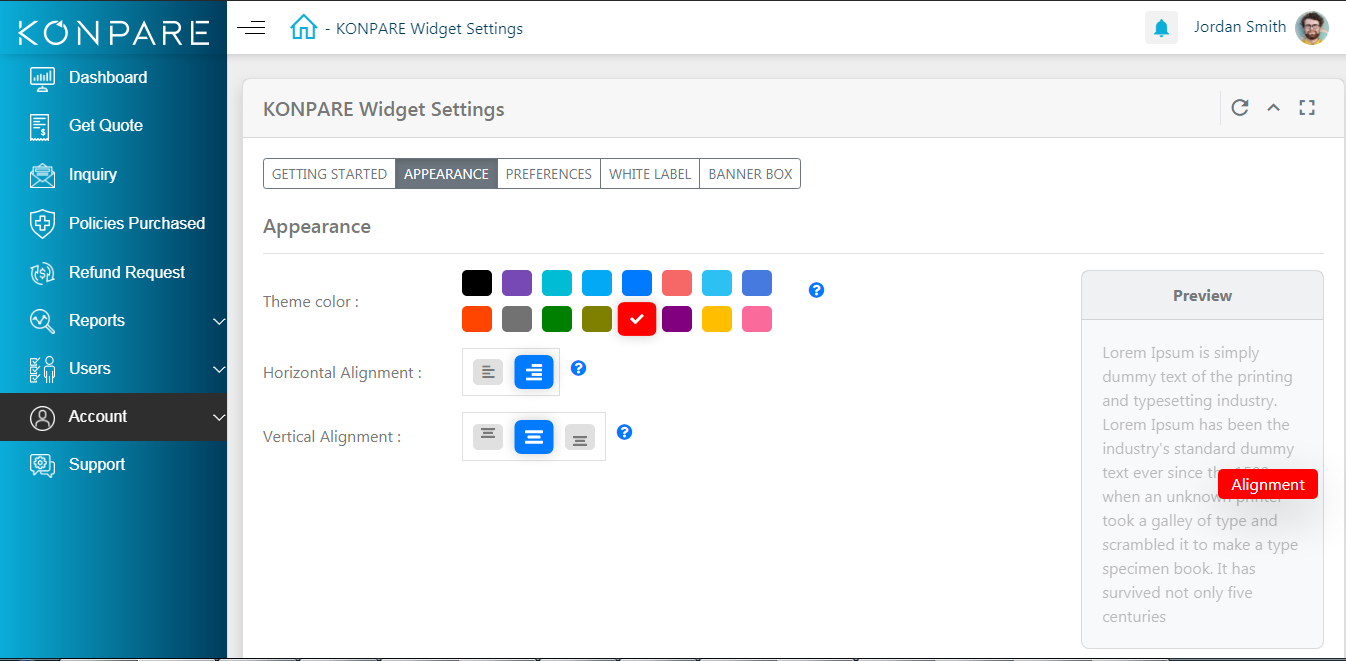
Task: Go to Dashboard in sidebar
Action: pos(108,77)
